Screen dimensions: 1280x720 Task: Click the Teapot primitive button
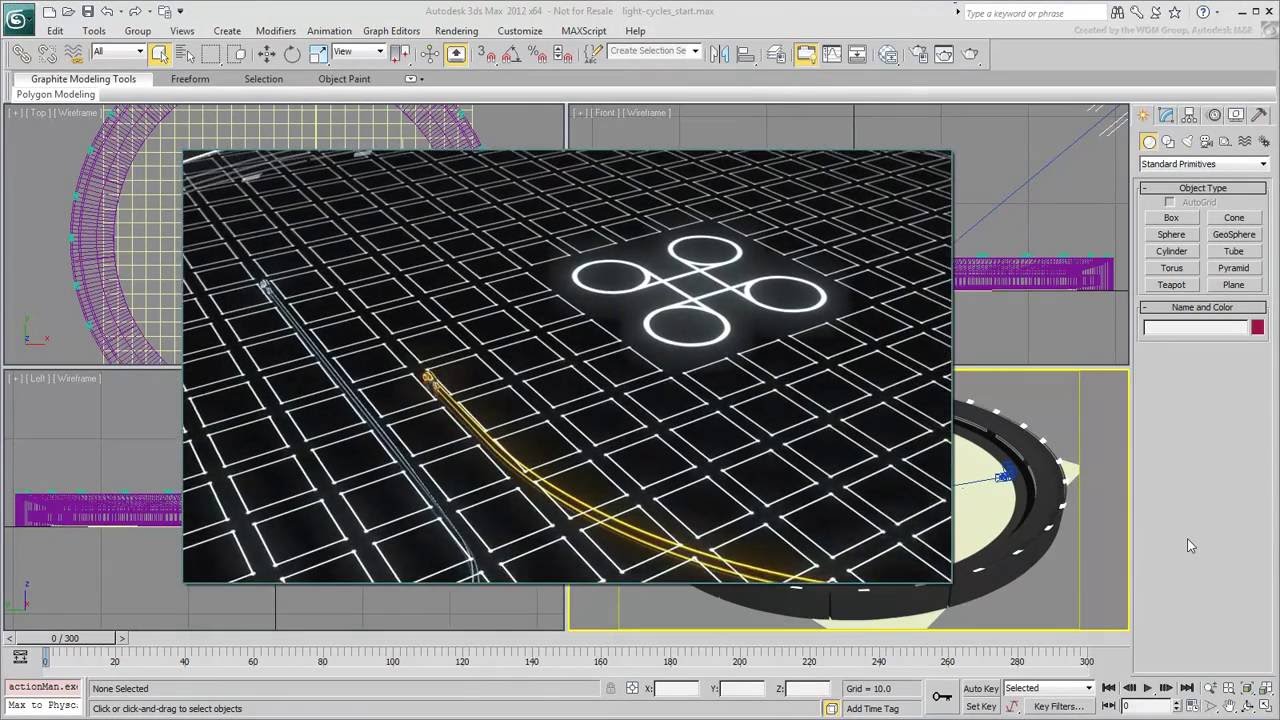[1171, 285]
